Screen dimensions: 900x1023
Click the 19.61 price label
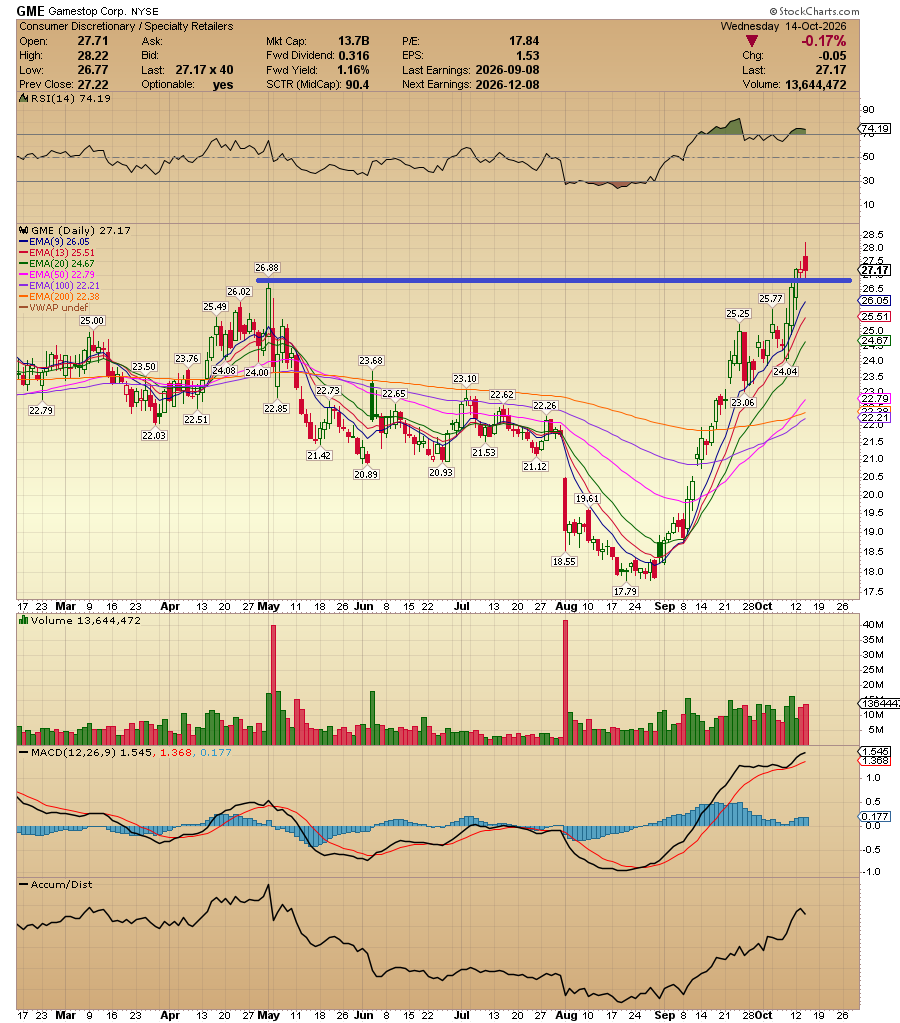tap(587, 498)
